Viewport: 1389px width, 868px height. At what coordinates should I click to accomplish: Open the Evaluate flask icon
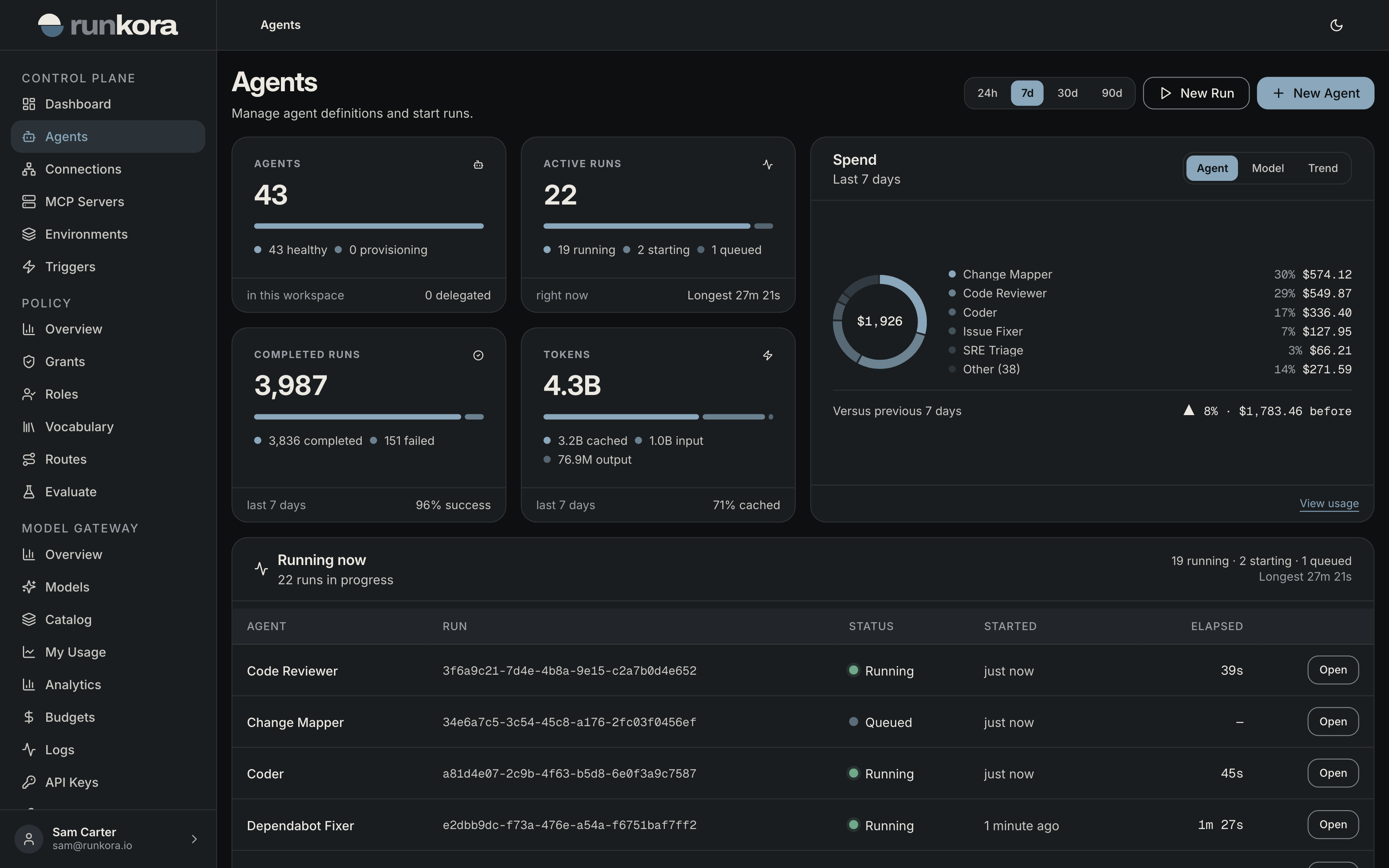click(x=29, y=491)
